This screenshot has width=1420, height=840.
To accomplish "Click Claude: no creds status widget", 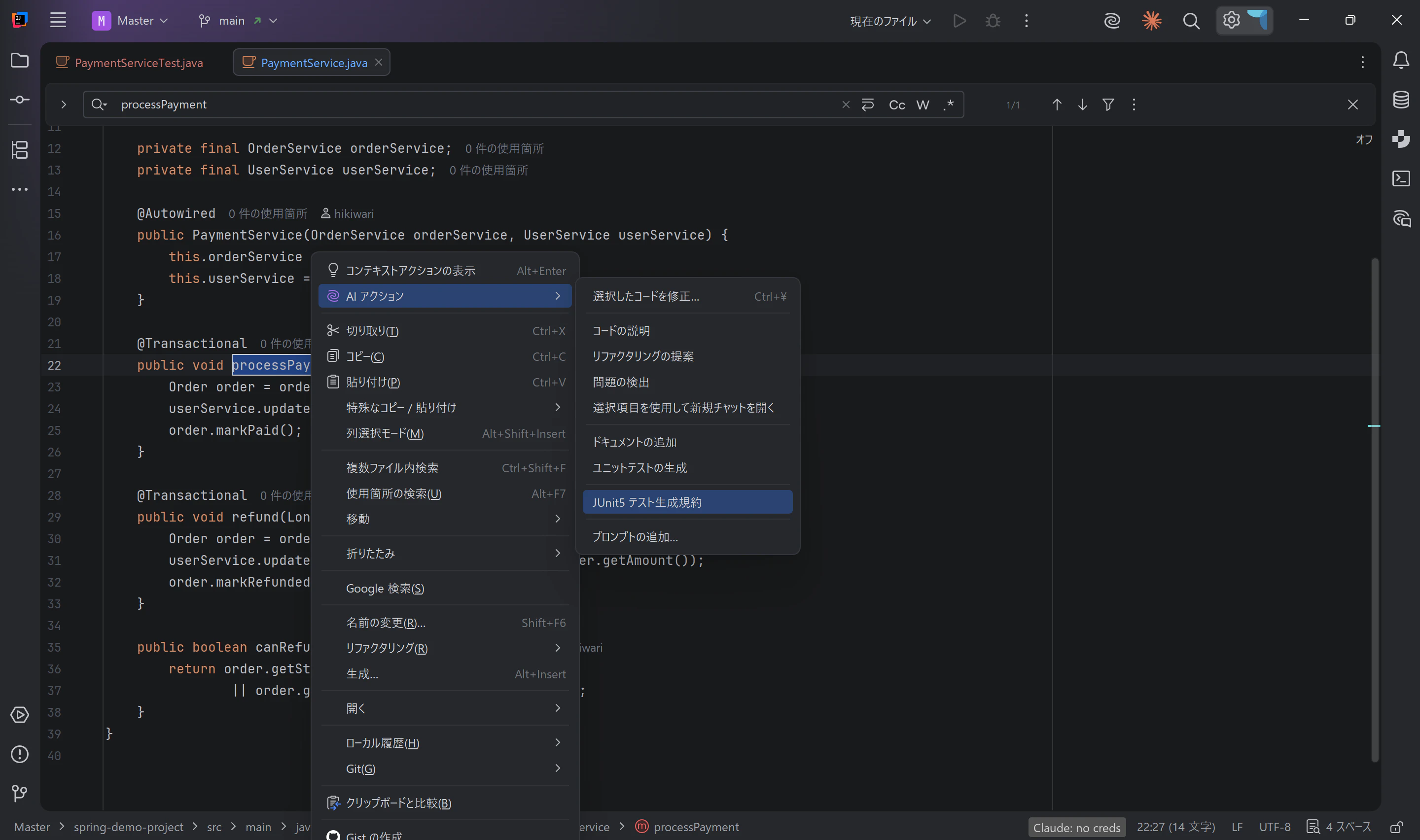I will [1076, 828].
